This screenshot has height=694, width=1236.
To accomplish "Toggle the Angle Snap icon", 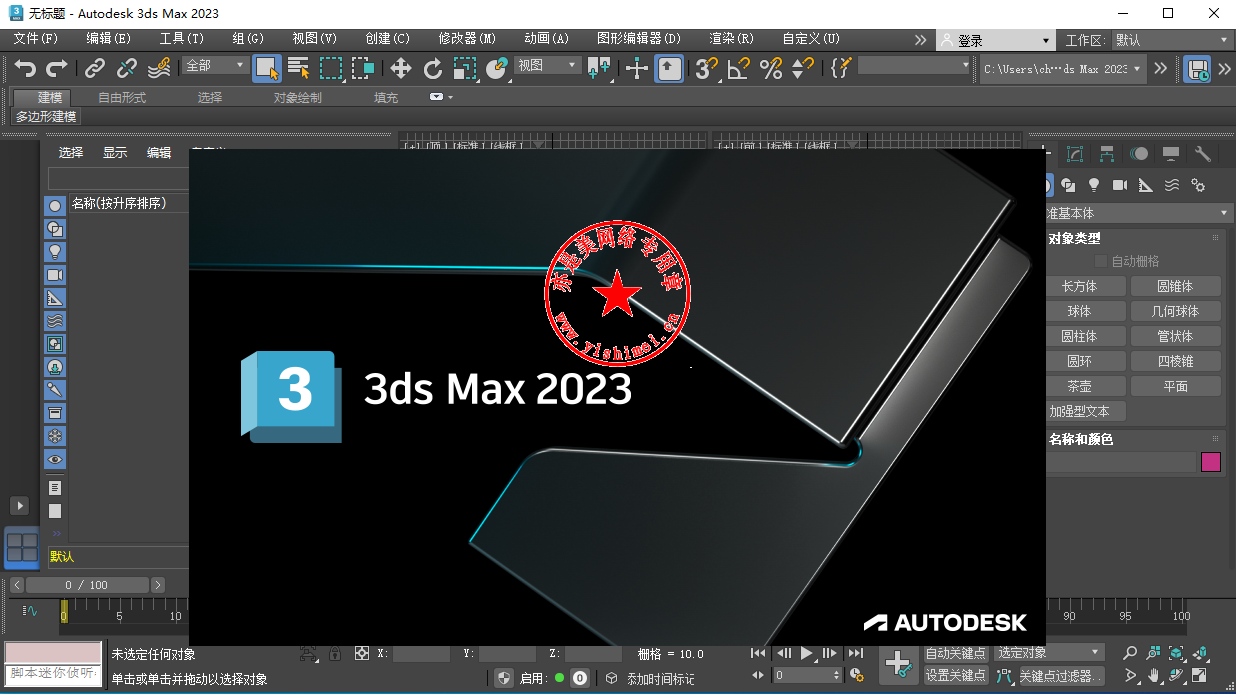I will point(739,68).
